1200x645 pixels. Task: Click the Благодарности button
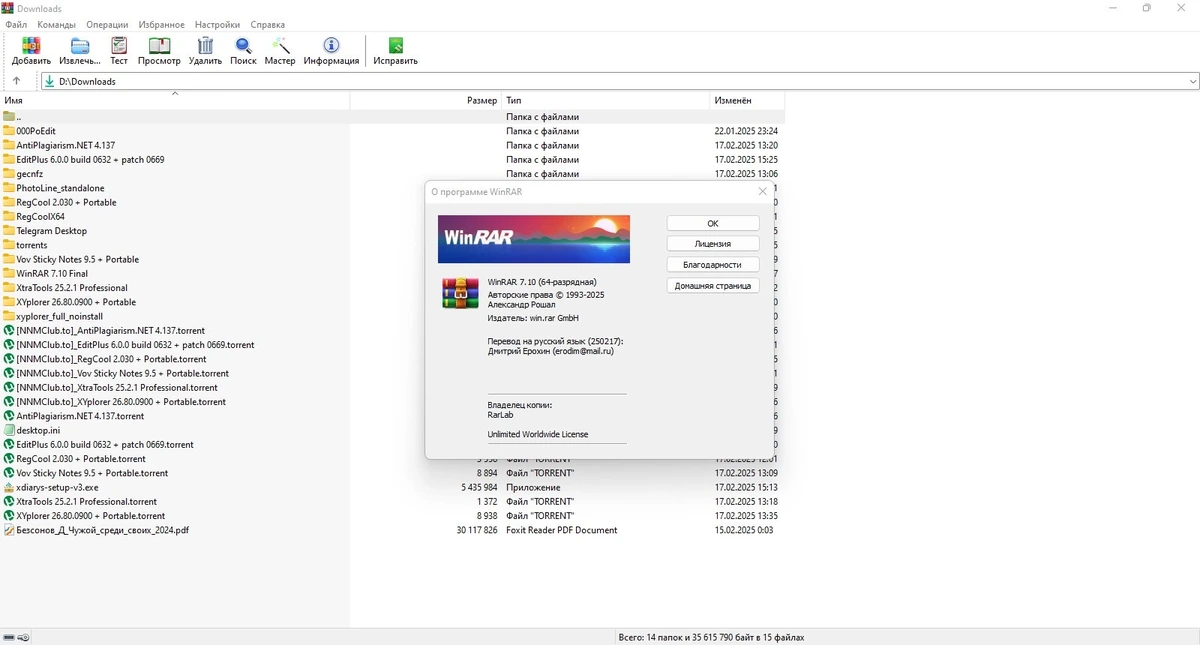[x=713, y=265]
